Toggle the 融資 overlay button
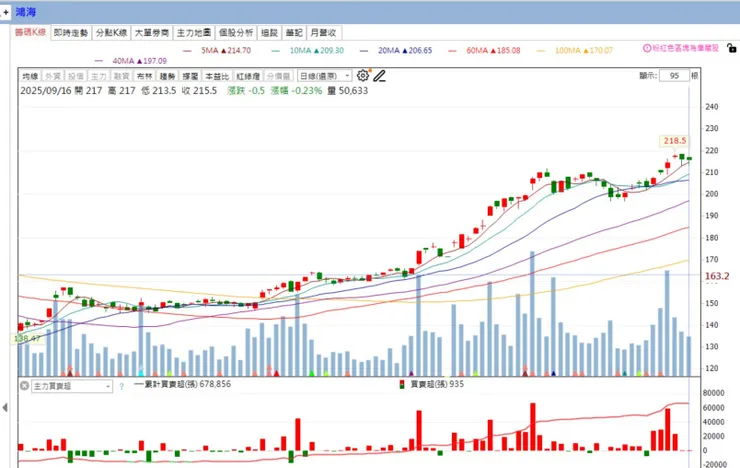 pyautogui.click(x=121, y=76)
